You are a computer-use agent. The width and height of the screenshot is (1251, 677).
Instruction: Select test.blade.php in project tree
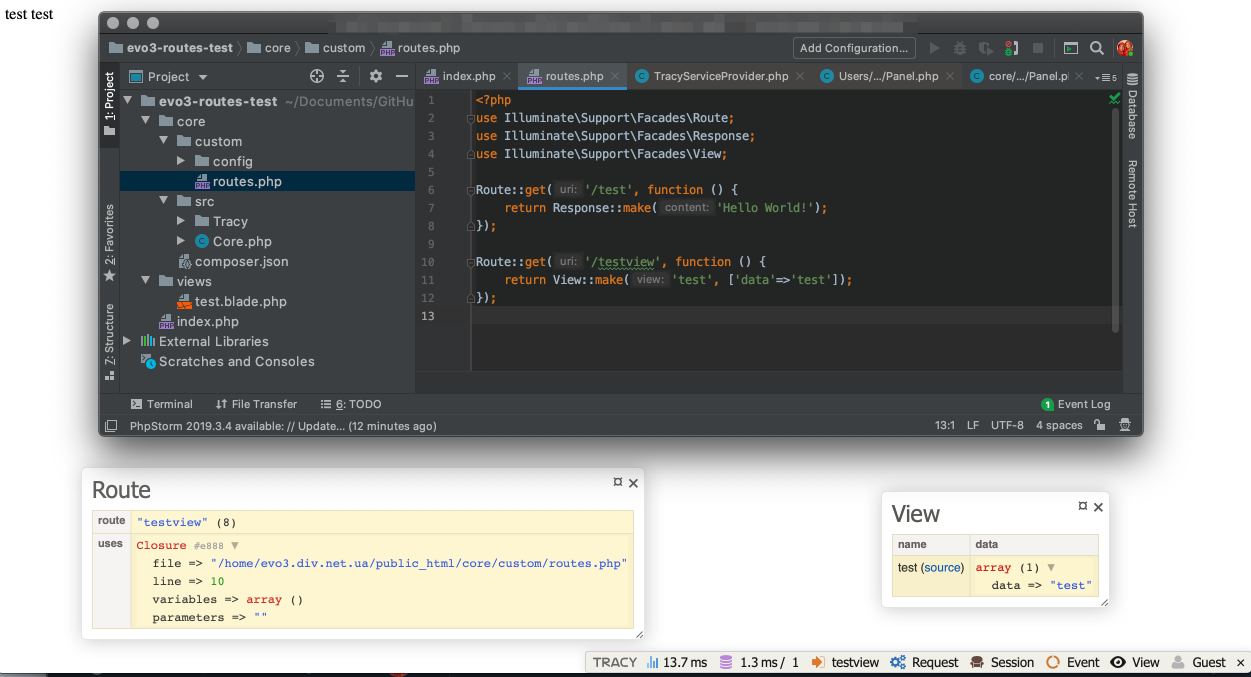click(267, 301)
